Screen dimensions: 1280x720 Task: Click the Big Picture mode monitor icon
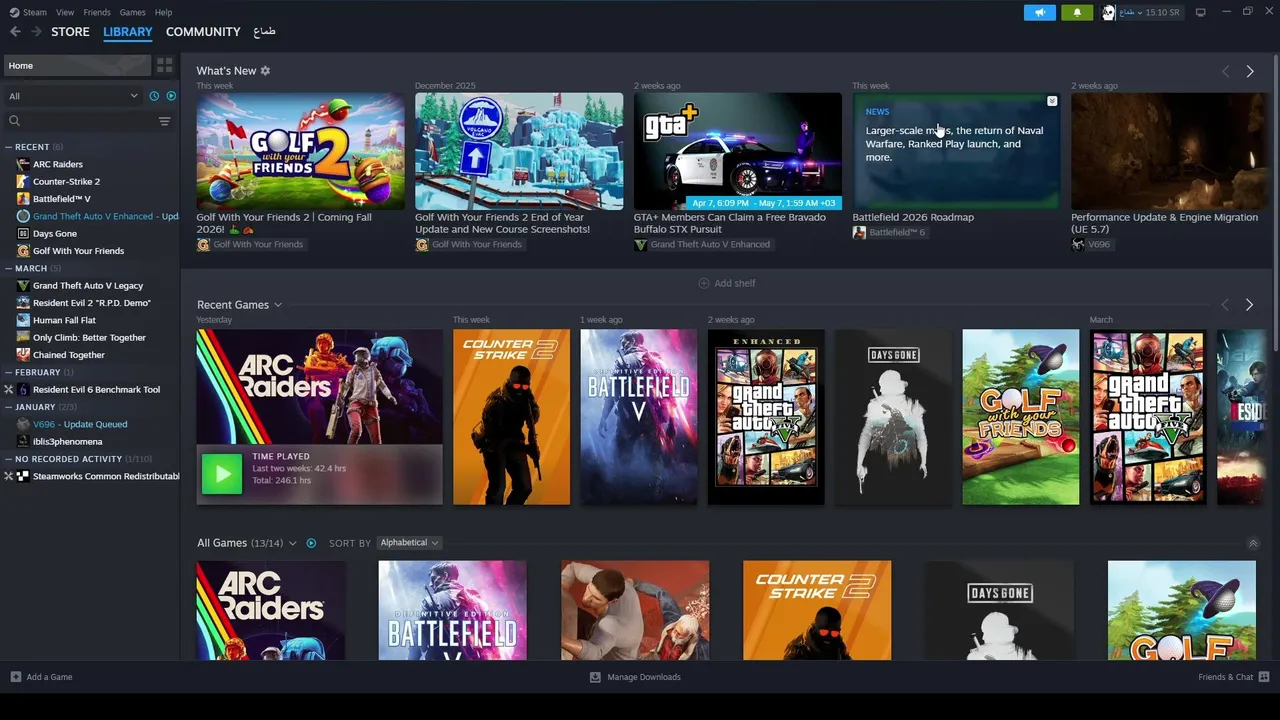pyautogui.click(x=1201, y=12)
